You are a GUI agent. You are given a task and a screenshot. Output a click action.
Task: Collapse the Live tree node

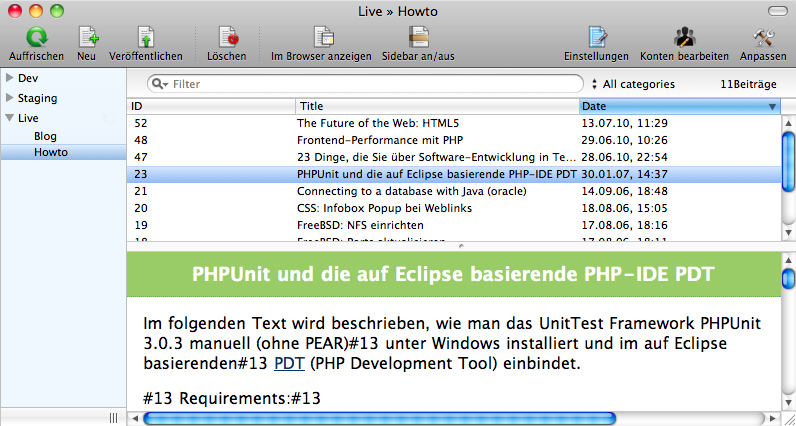(9, 118)
